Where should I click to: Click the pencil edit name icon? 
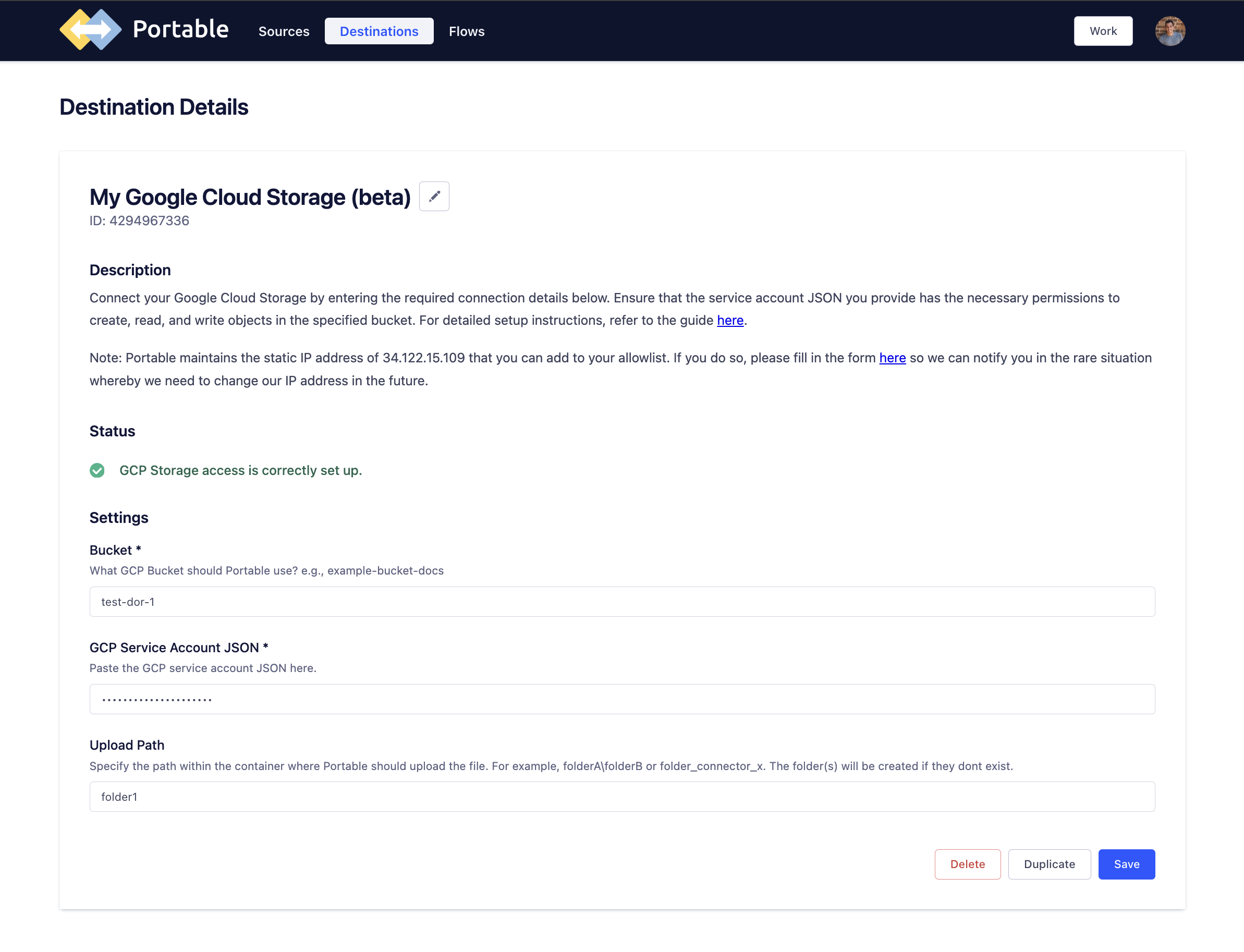coord(434,196)
